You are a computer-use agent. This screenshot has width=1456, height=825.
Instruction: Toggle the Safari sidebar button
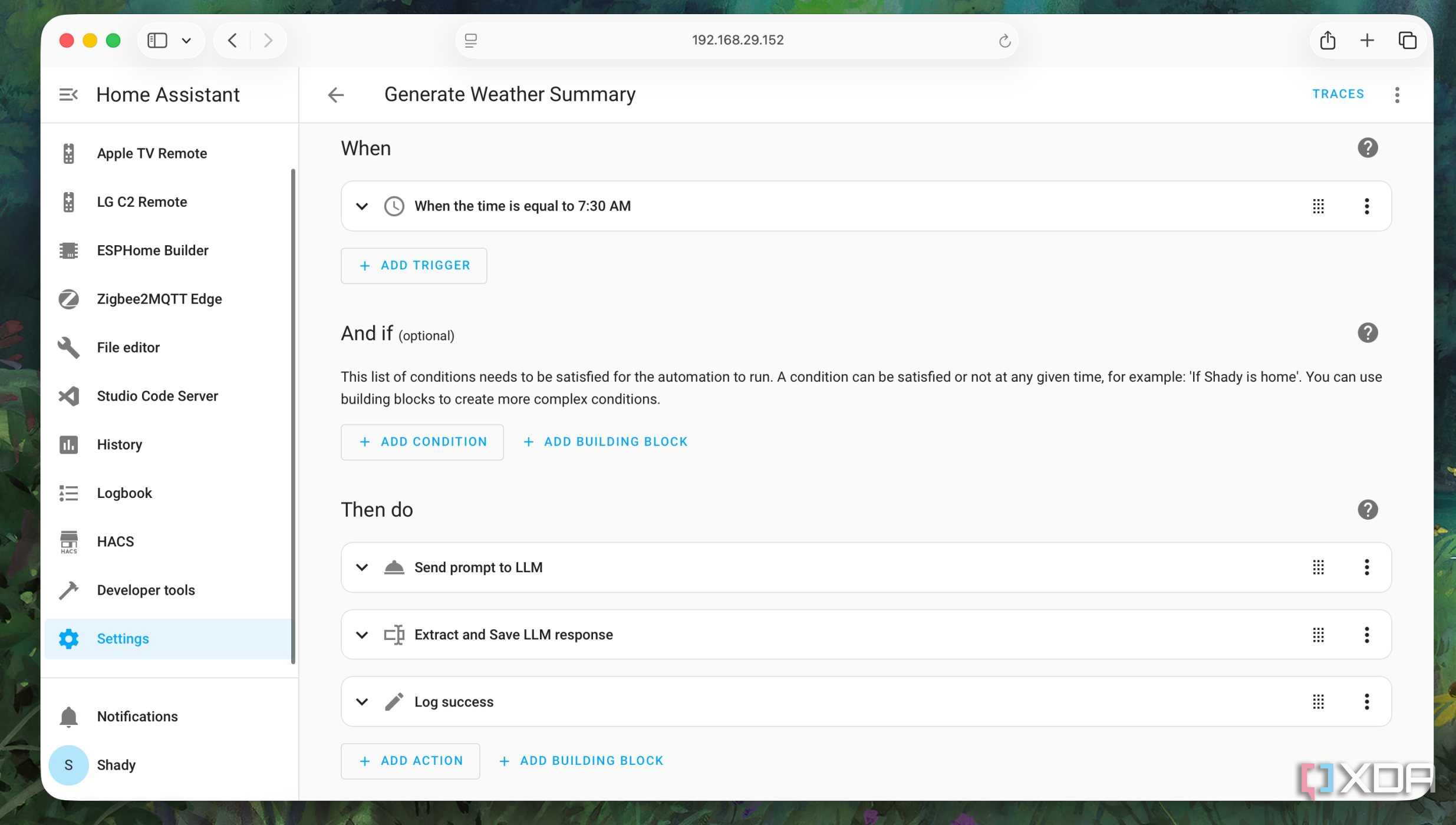(157, 40)
